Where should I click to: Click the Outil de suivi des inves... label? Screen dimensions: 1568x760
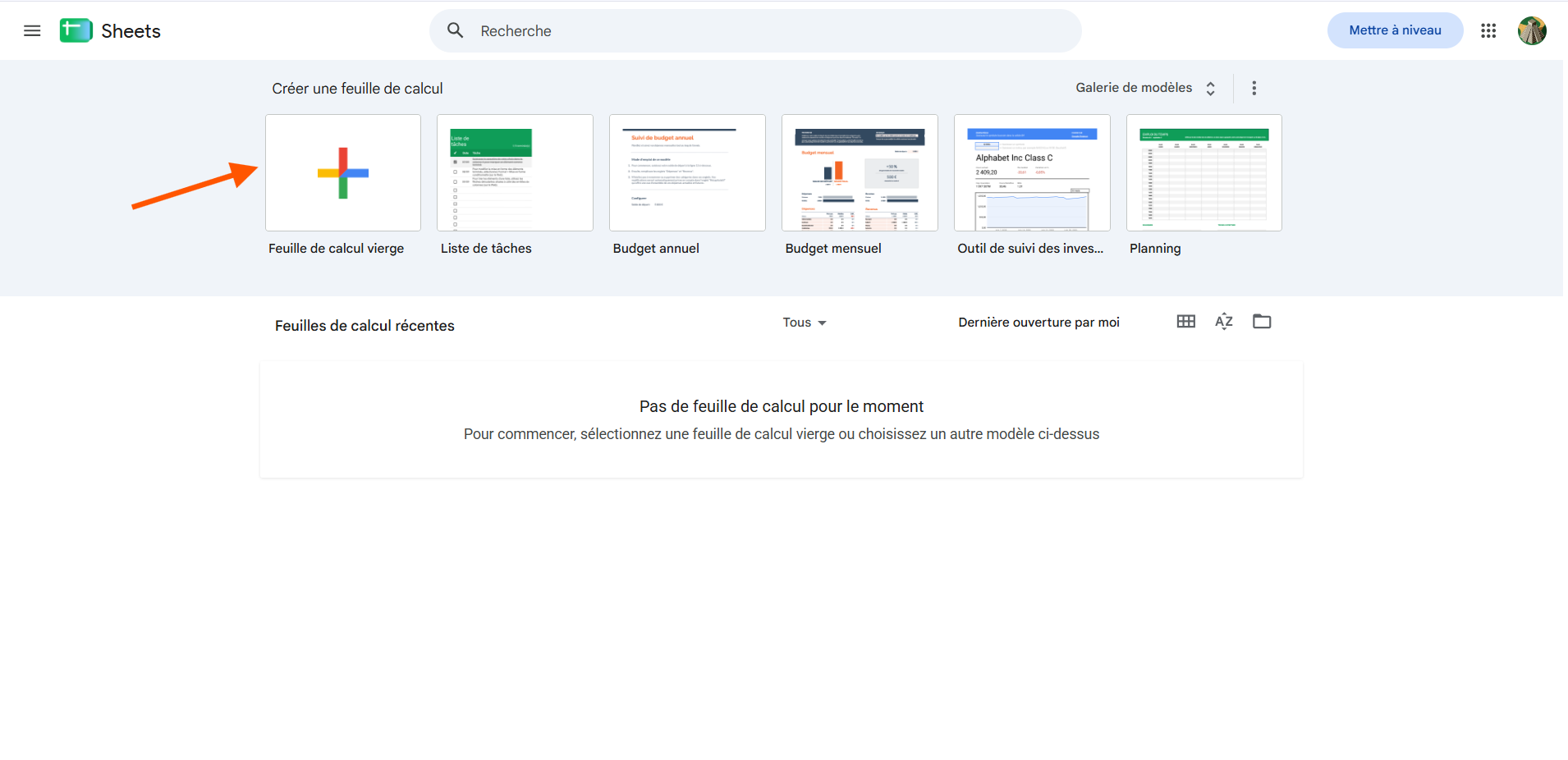[x=1030, y=249]
